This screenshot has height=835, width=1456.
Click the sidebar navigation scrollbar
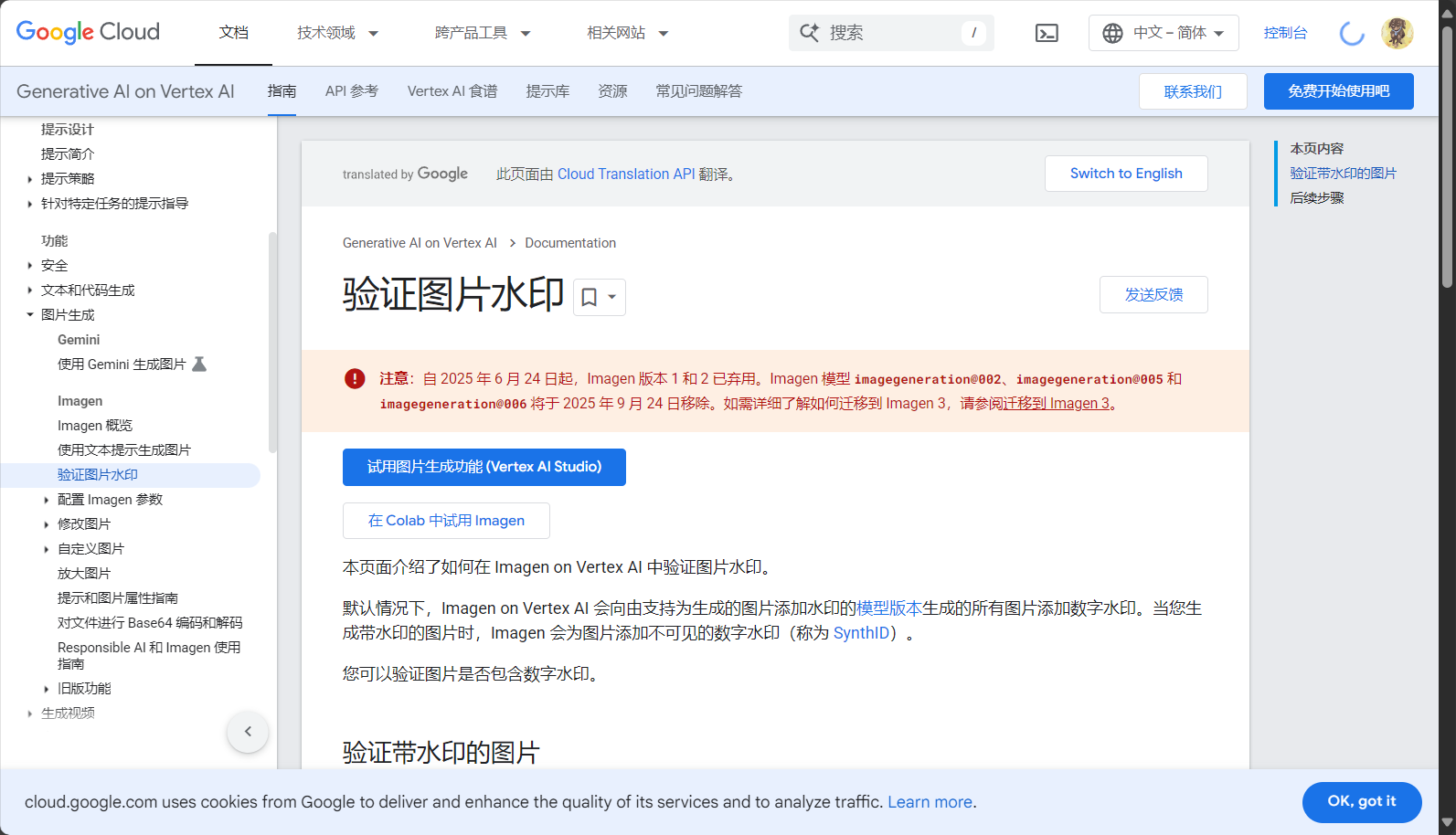[272, 343]
